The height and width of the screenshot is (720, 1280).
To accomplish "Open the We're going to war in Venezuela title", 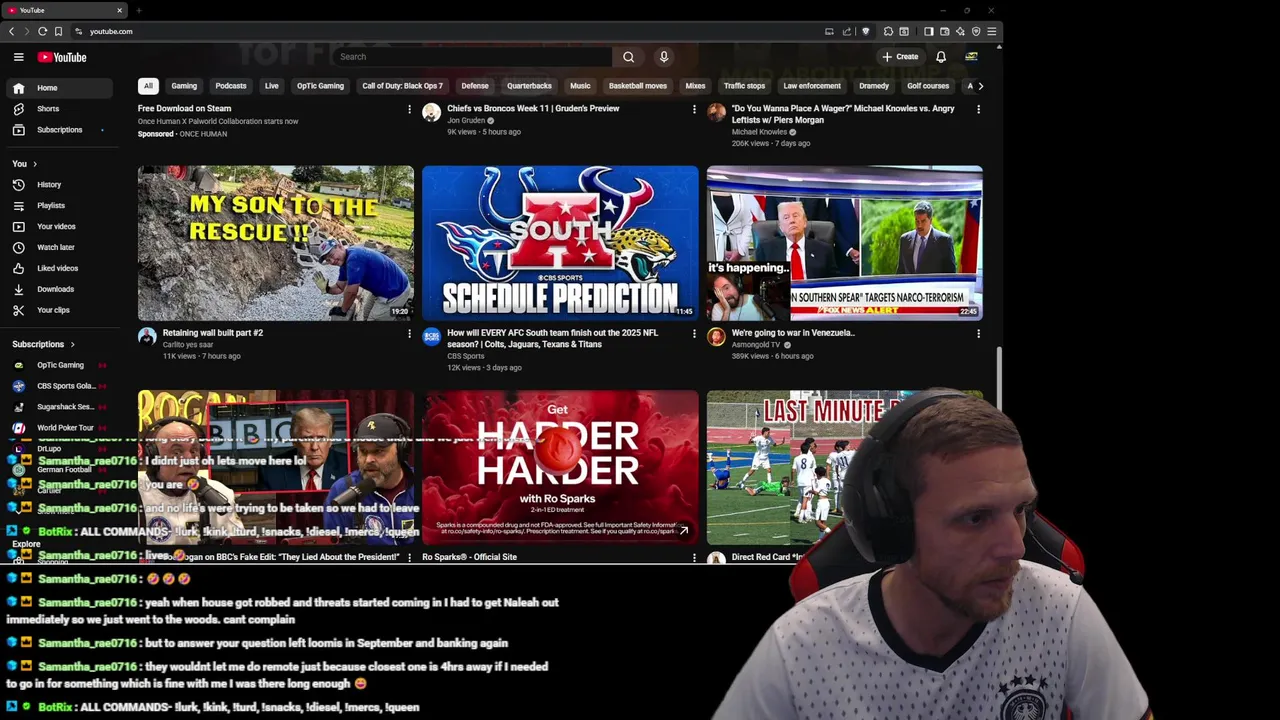I will (x=793, y=333).
